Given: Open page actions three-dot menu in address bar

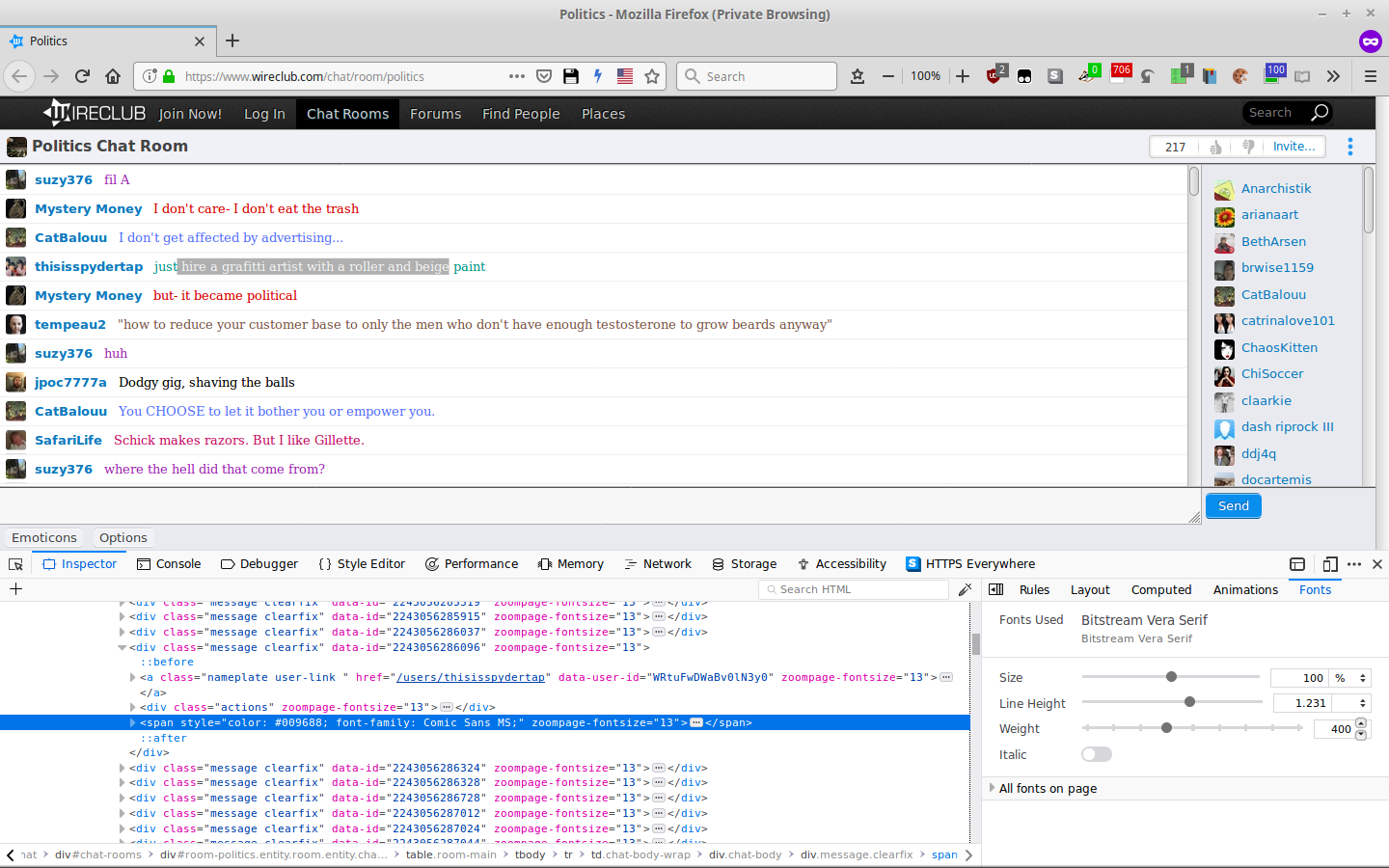Looking at the screenshot, I should (517, 76).
